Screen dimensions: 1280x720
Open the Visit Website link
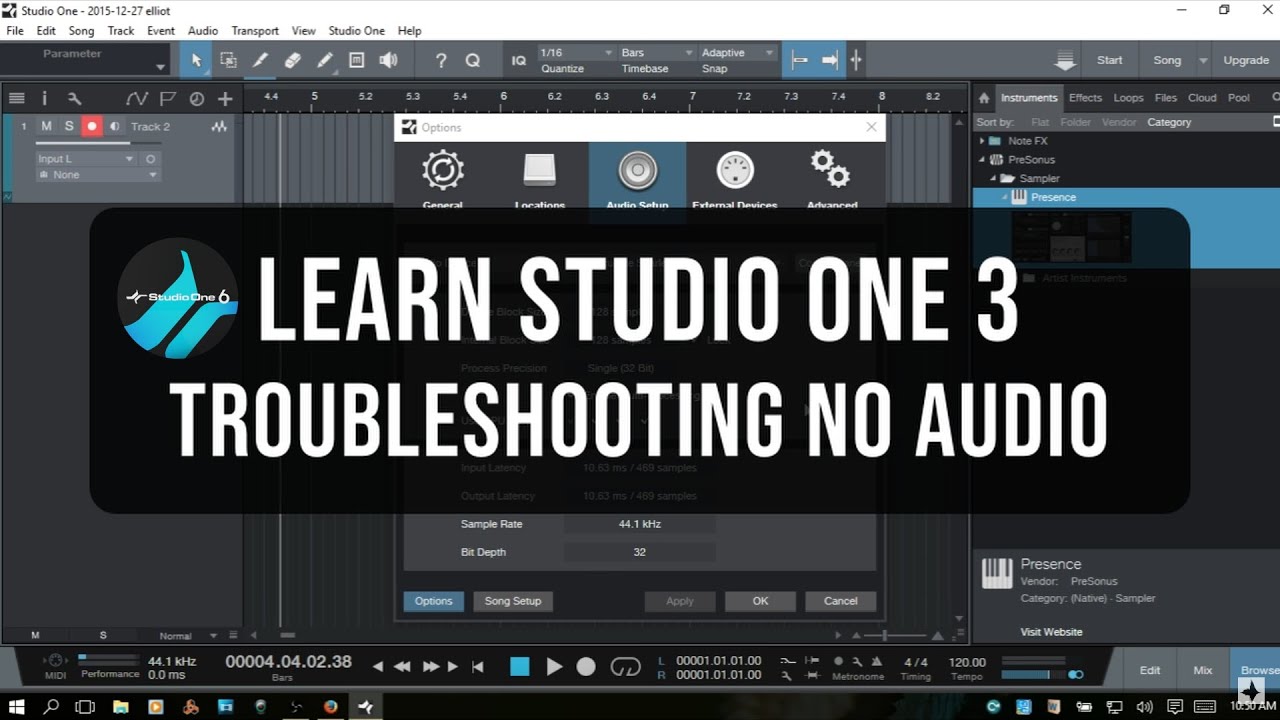click(x=1051, y=632)
